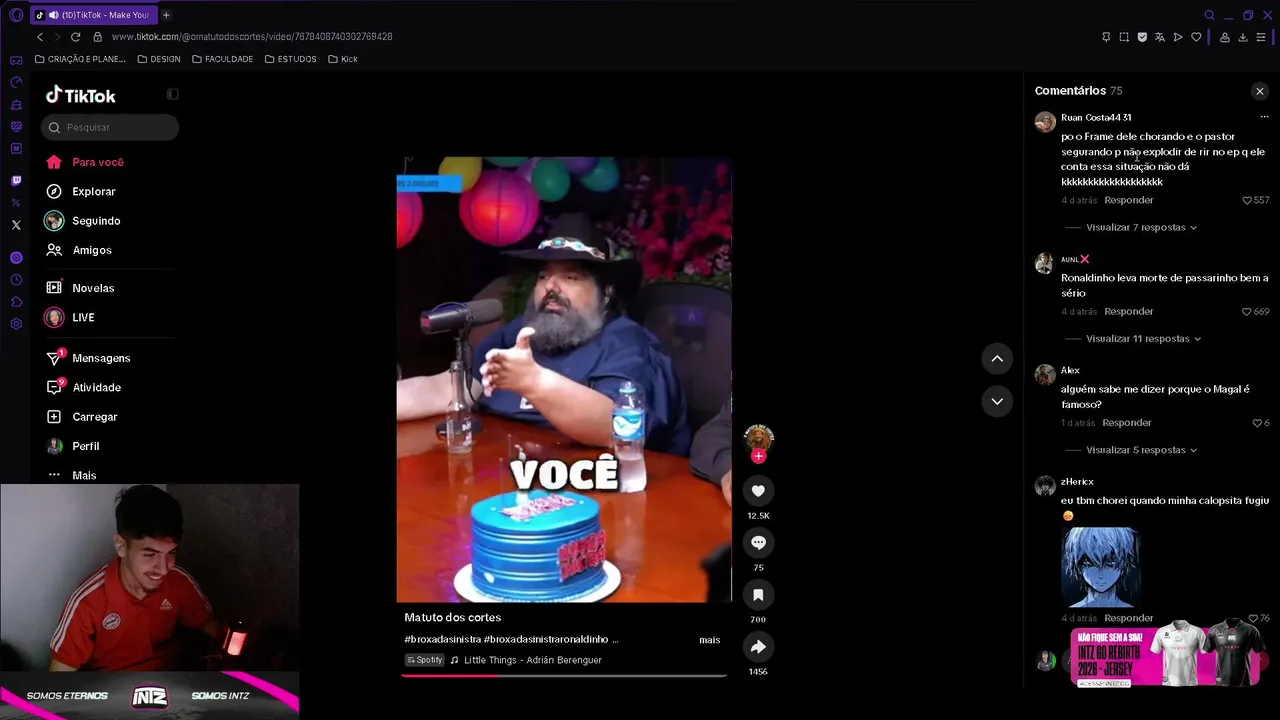Image resolution: width=1280 pixels, height=720 pixels.
Task: Go to next video with down arrow
Action: click(997, 401)
